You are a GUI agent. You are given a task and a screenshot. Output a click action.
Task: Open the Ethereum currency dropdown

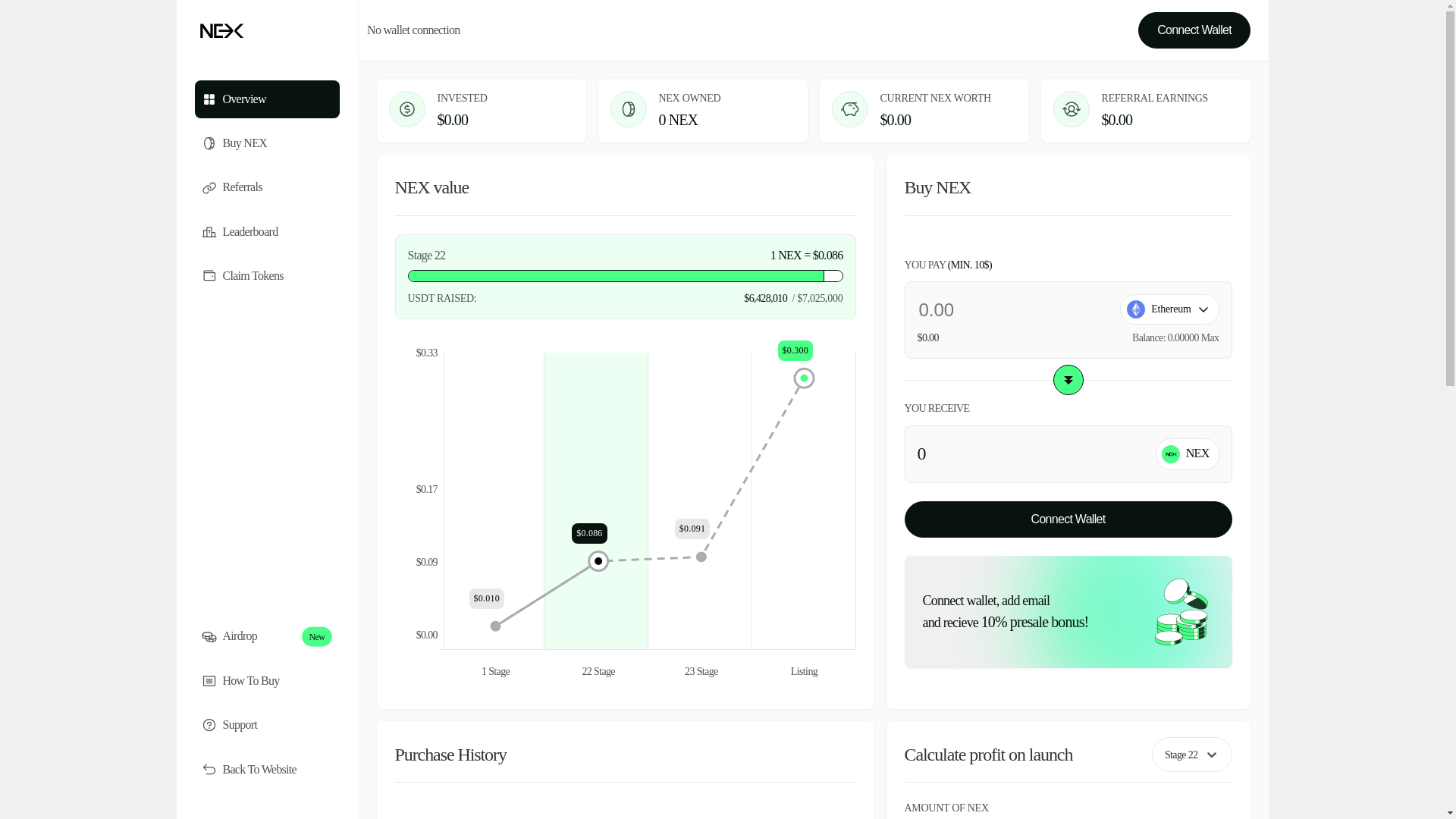pyautogui.click(x=1169, y=309)
